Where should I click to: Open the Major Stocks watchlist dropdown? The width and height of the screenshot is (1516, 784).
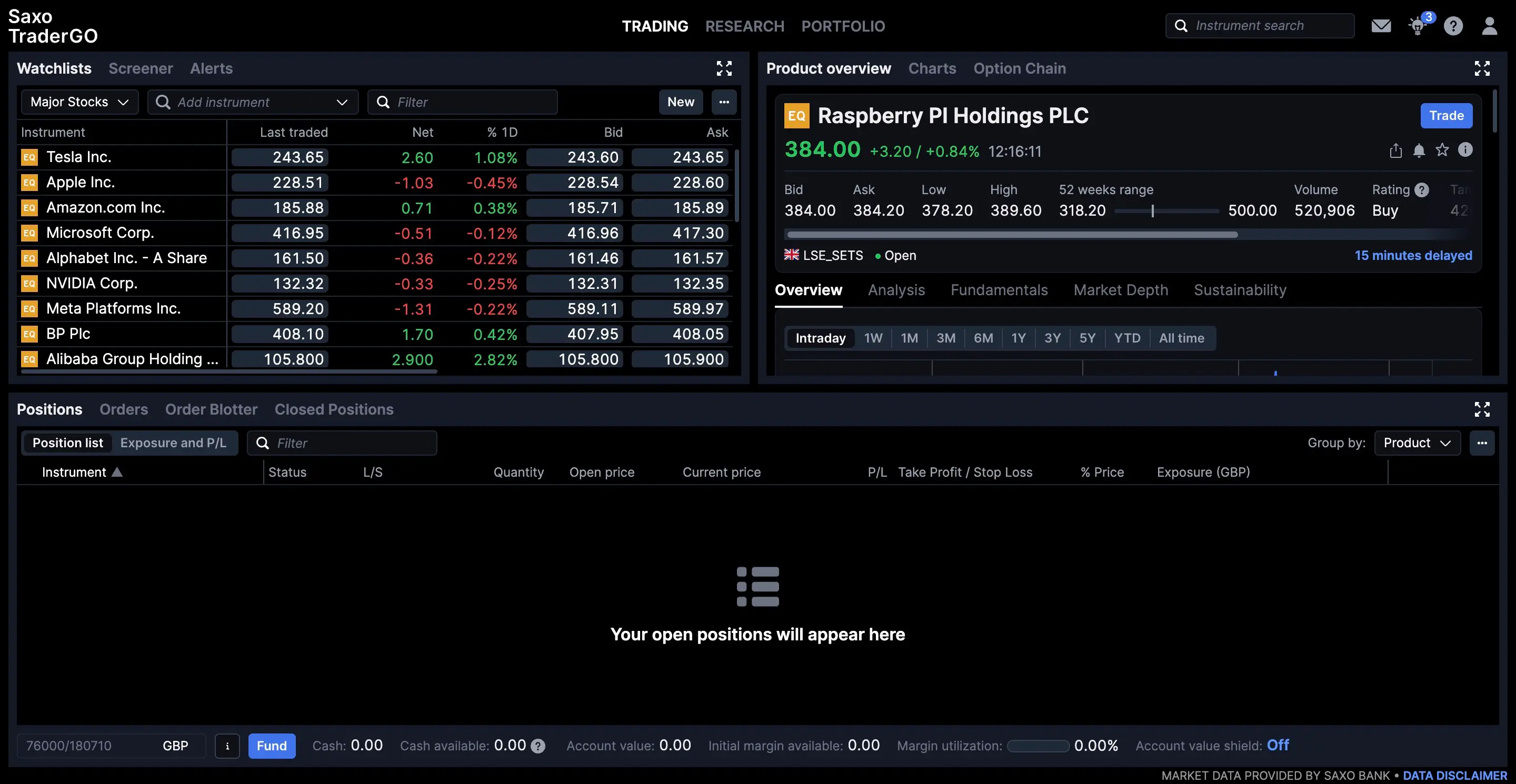tap(79, 102)
